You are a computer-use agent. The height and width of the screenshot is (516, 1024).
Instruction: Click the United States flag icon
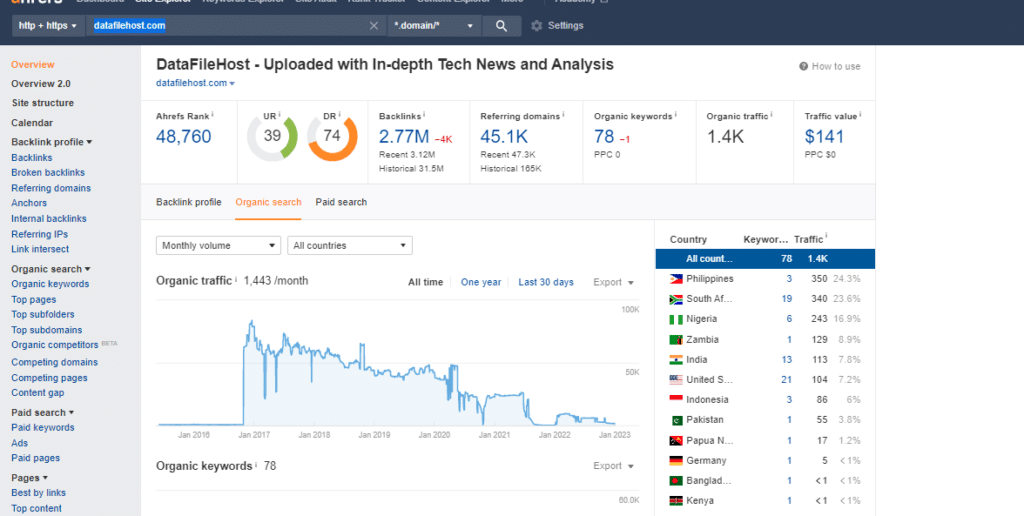(676, 379)
